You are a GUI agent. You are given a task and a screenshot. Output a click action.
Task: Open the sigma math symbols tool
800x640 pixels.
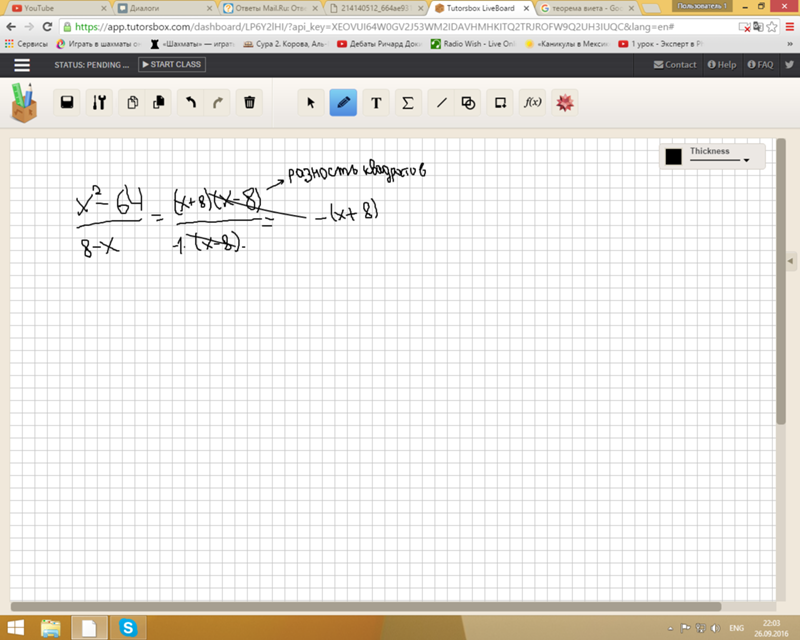(407, 102)
